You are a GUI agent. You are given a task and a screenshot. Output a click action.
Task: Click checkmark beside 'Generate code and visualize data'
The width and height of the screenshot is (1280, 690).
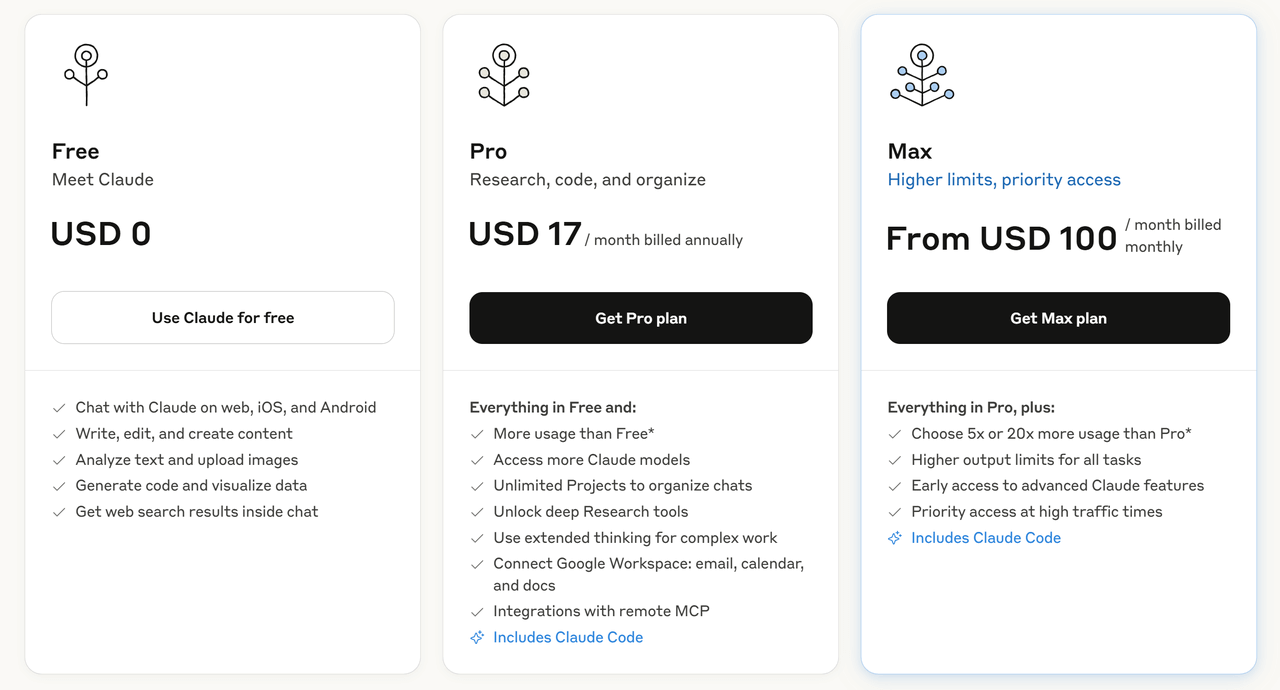coord(59,486)
